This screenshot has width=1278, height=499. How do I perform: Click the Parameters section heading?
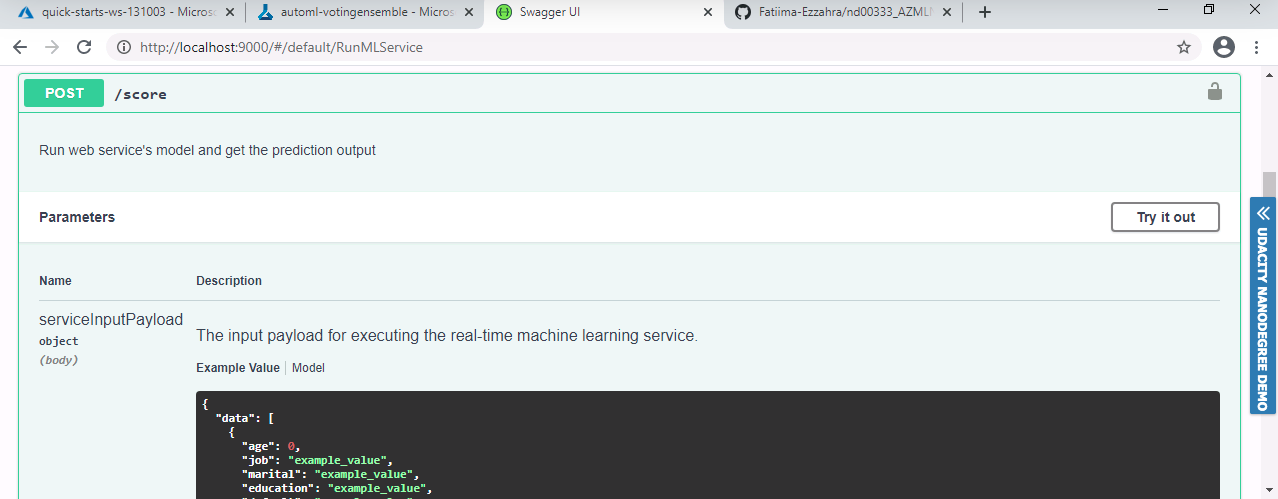77,217
